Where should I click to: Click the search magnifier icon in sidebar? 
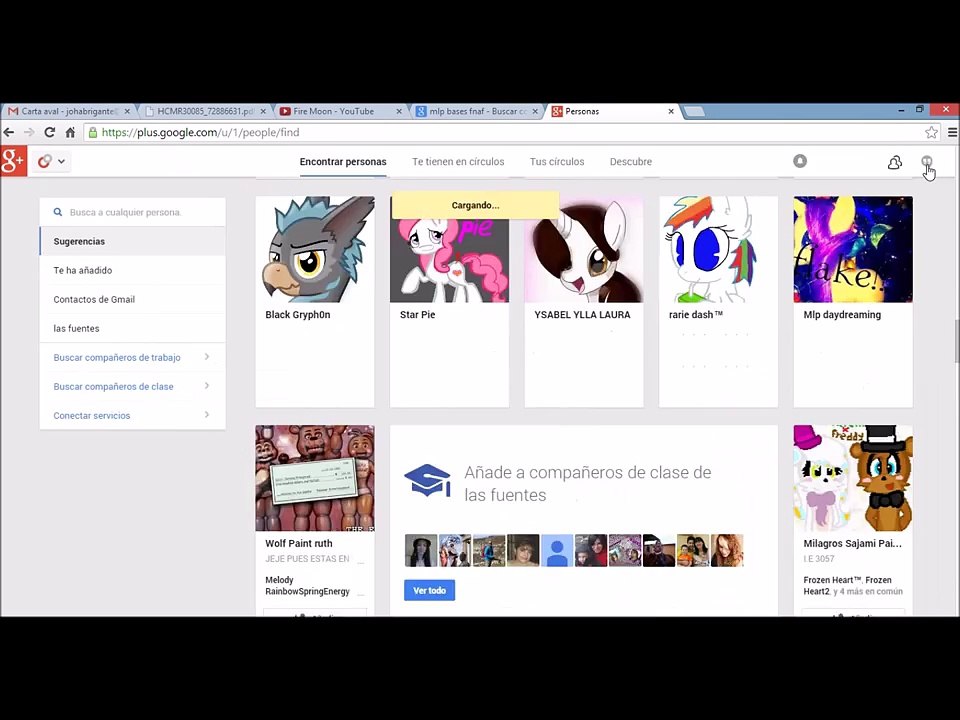coord(58,212)
